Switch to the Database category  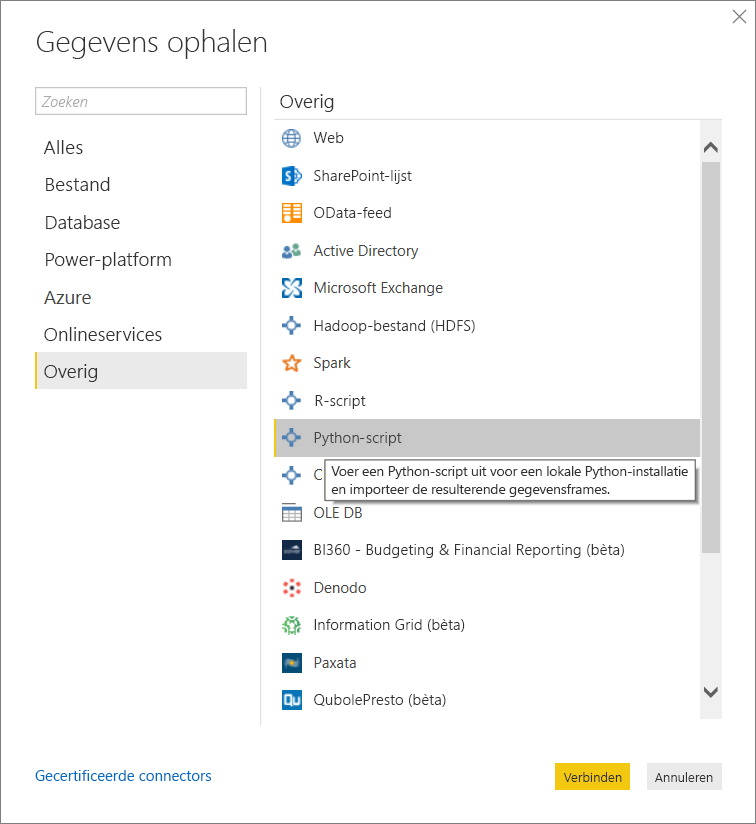tap(82, 222)
